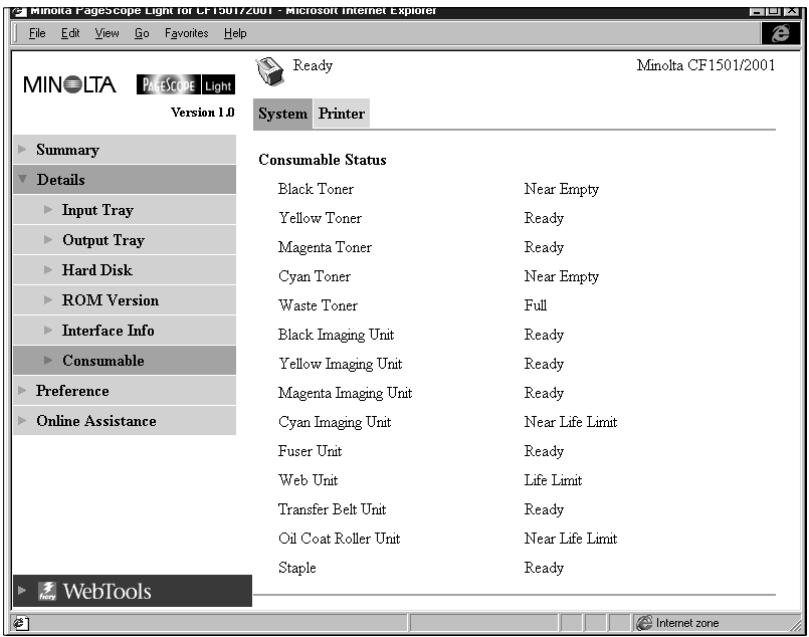Open the Go menu

[x=142, y=34]
